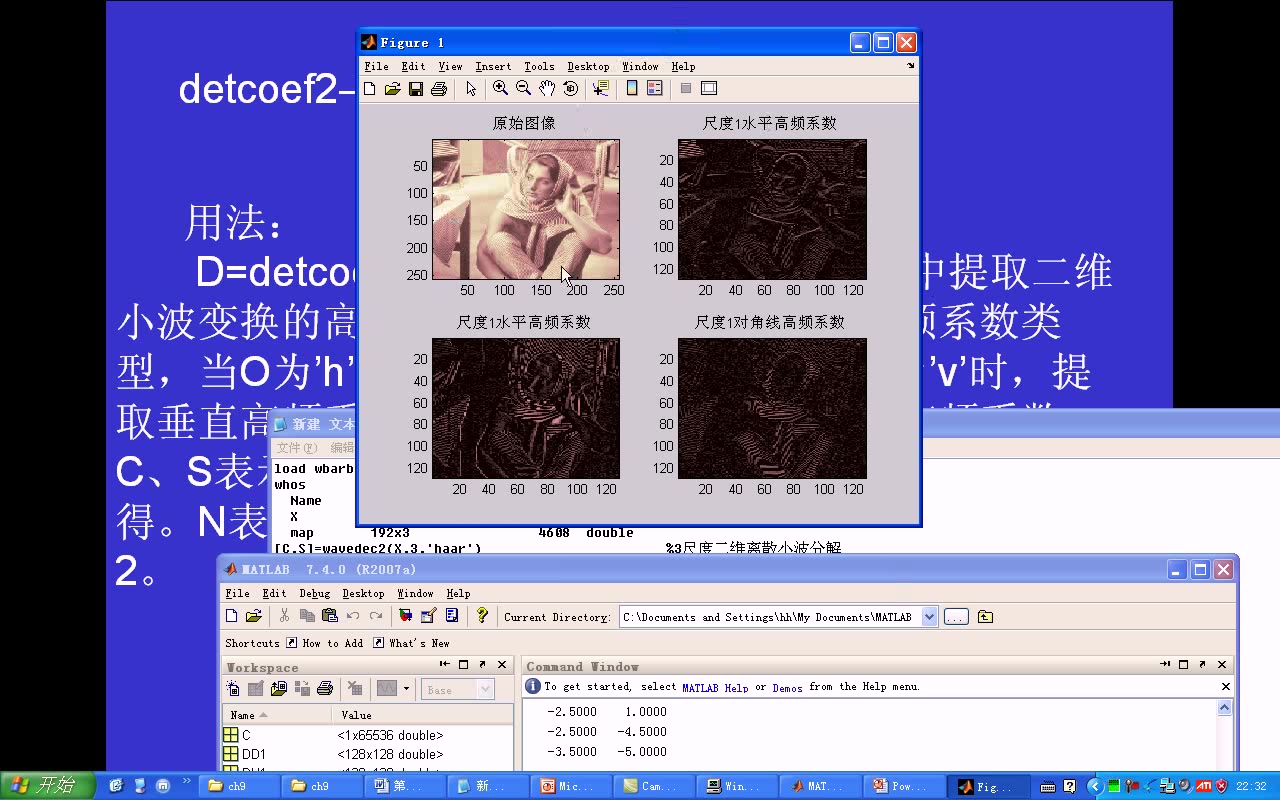Image resolution: width=1280 pixels, height=800 pixels.
Task: Switch to PowerPoint taskbar button
Action: 902,786
